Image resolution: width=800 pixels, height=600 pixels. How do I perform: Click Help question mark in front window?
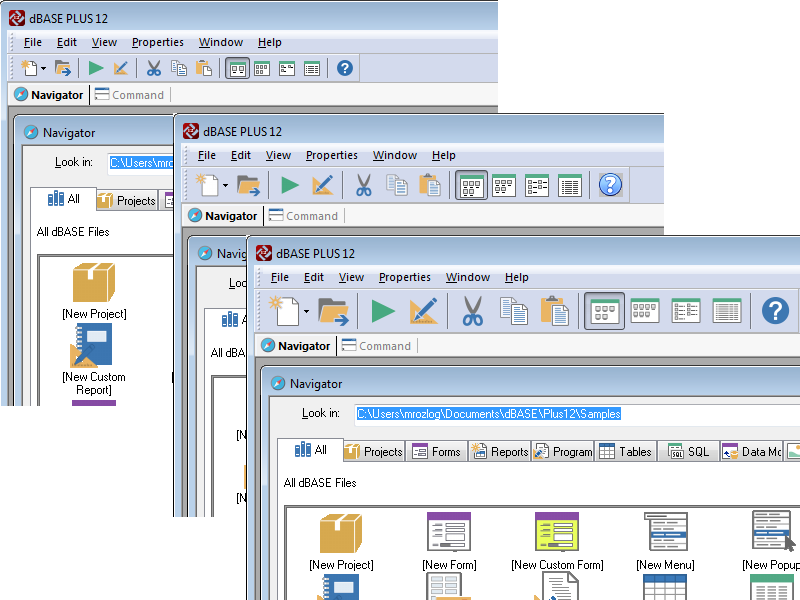tap(775, 311)
